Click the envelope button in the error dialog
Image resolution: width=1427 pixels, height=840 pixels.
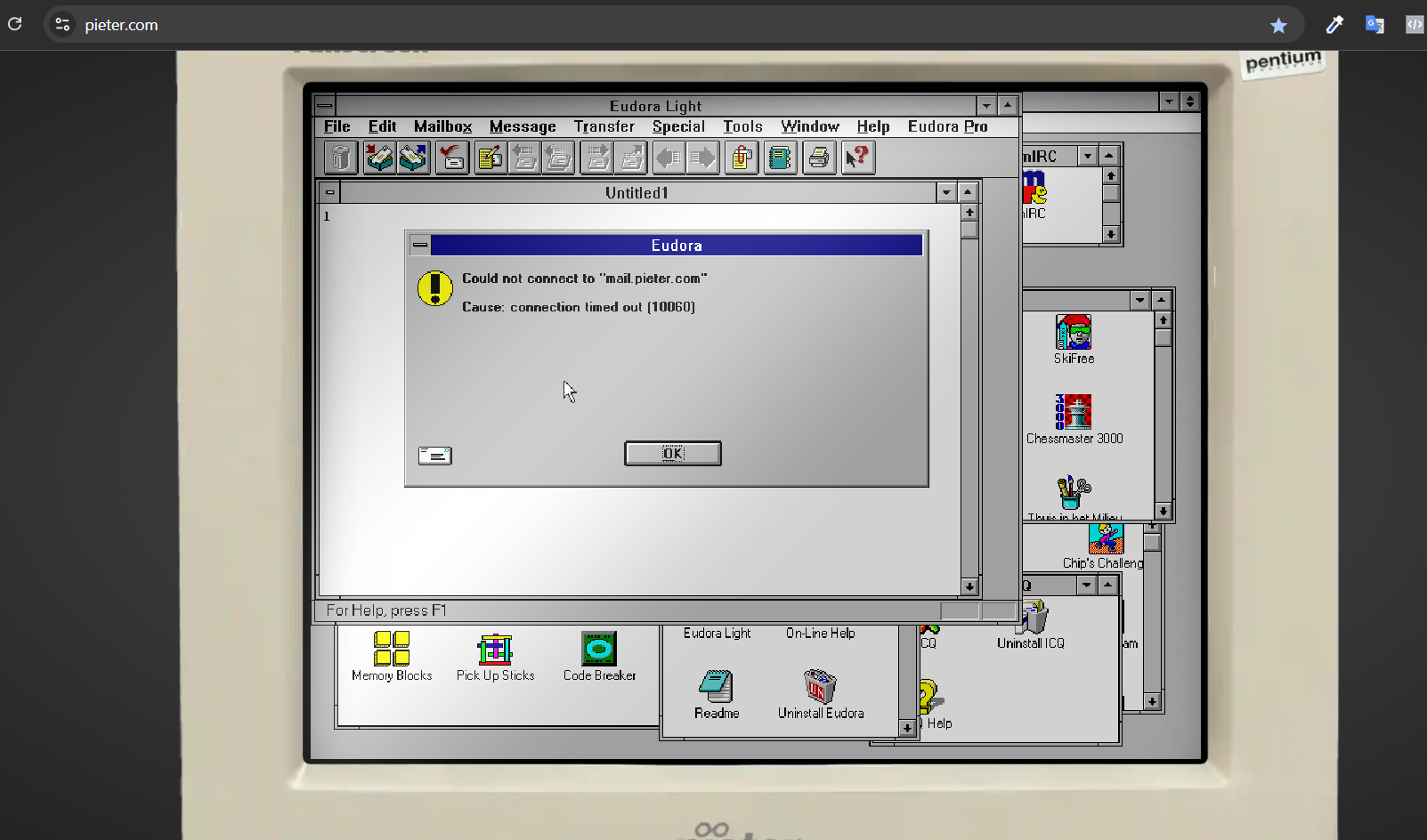(435, 456)
